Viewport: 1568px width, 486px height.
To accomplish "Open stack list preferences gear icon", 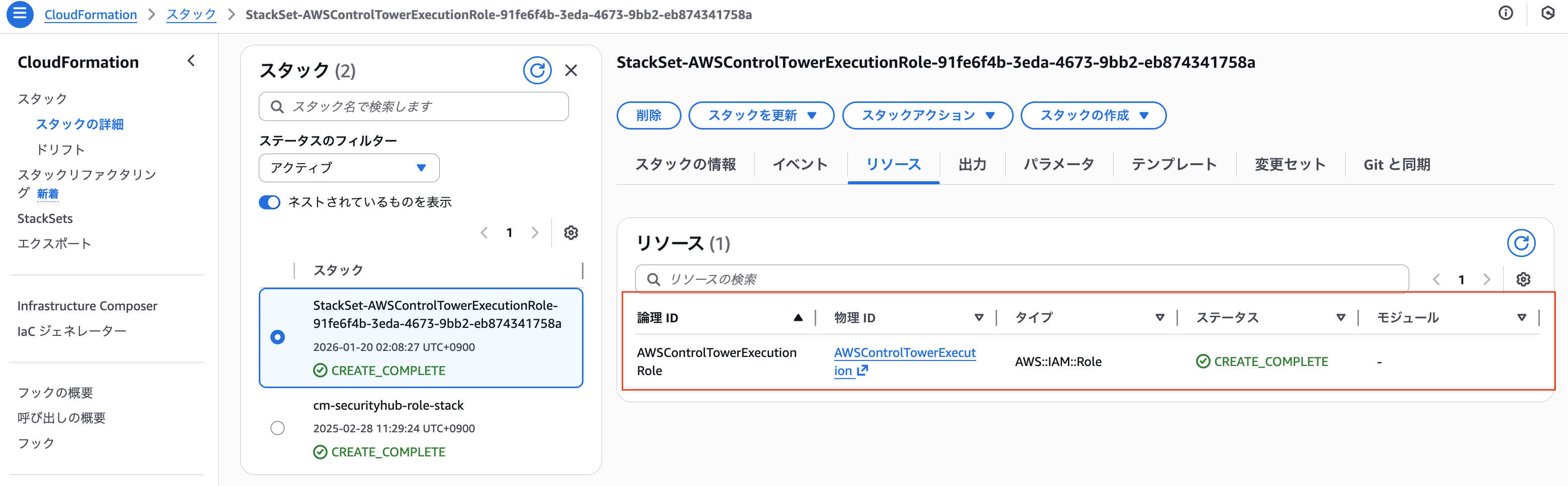I will coord(571,233).
